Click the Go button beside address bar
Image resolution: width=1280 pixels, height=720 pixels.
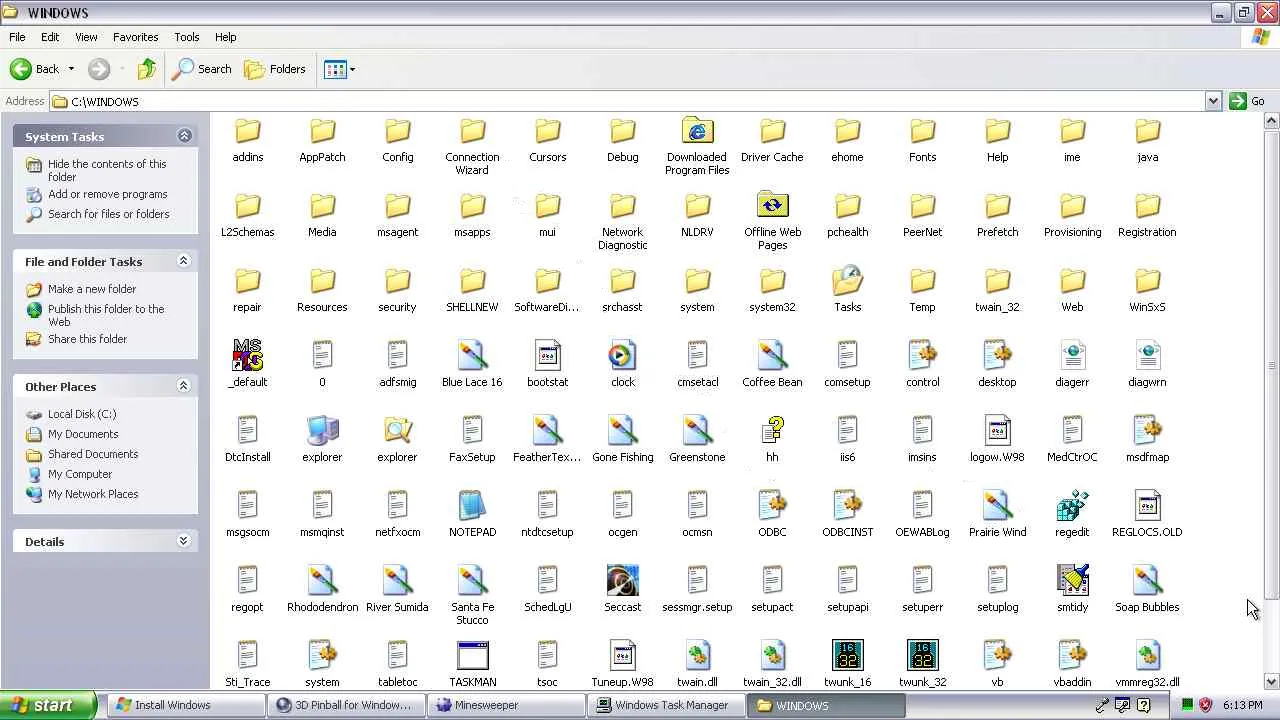(1248, 101)
